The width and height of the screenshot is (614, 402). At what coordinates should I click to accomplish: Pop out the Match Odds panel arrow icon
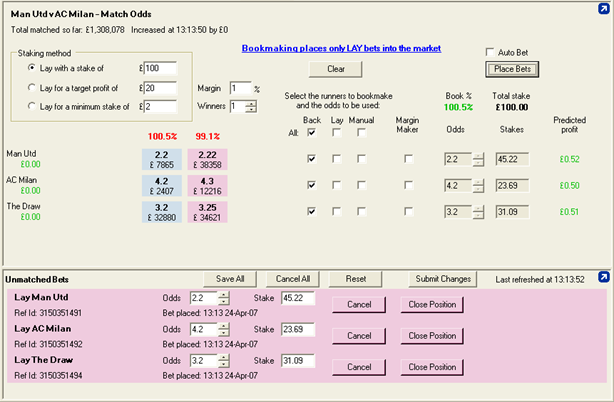coord(603,9)
